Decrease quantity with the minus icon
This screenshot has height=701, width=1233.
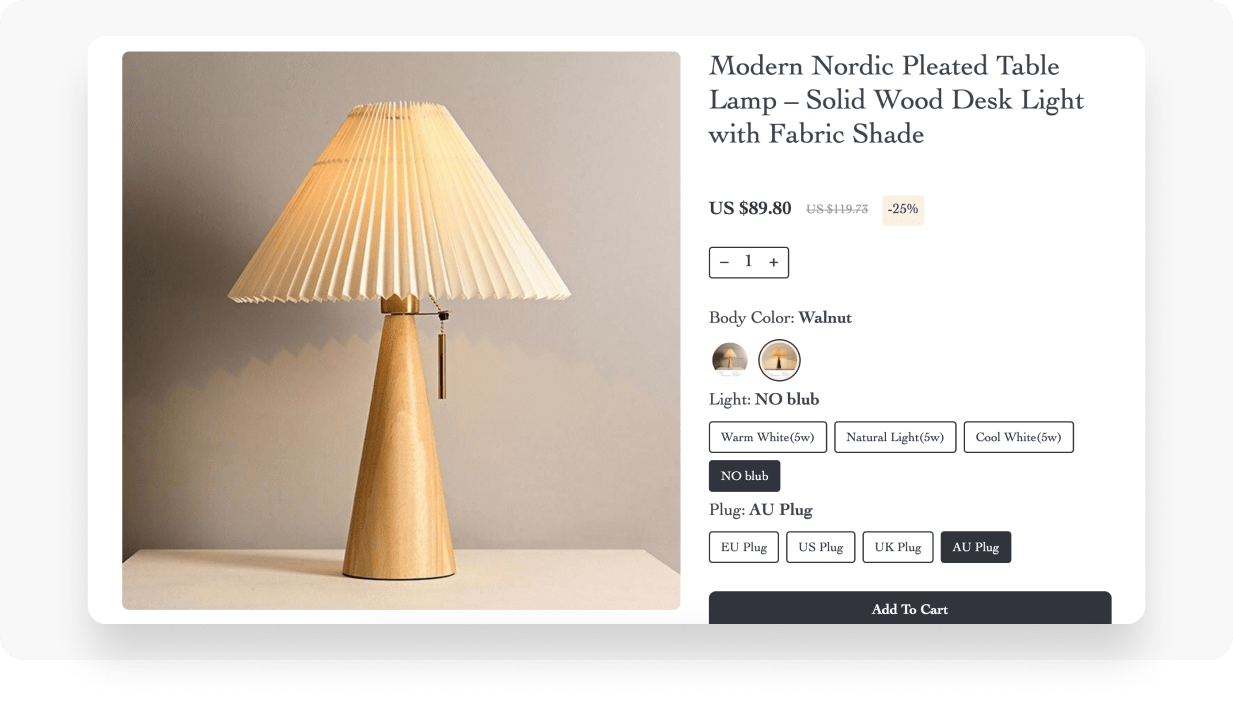click(724, 263)
